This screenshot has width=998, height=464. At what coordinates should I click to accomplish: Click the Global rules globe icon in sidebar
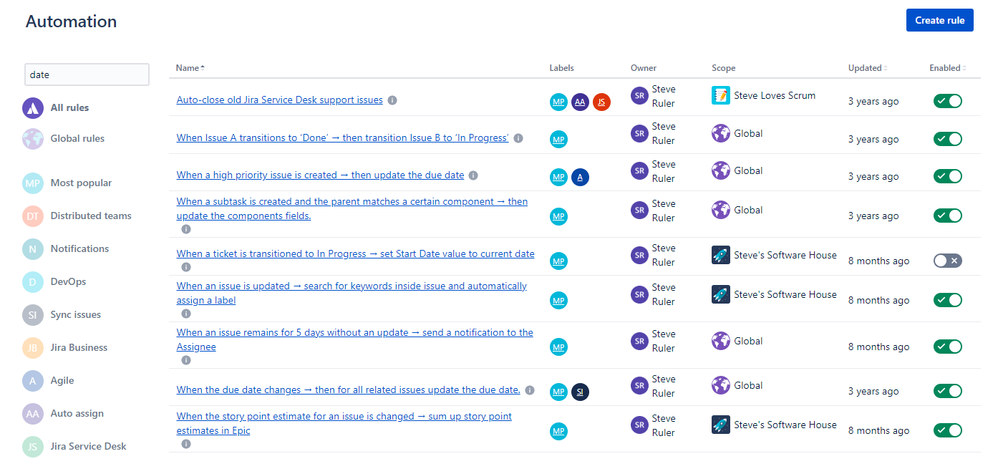32,139
